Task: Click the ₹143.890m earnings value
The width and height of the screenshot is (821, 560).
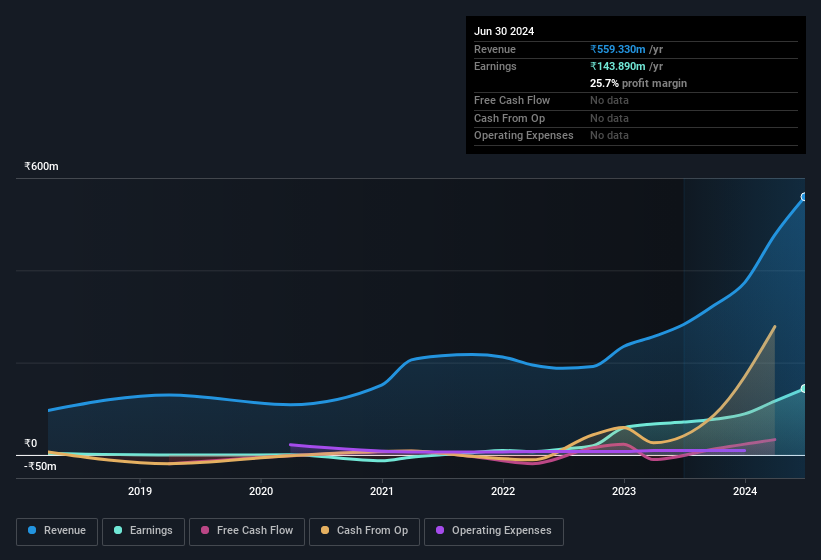Action: [x=617, y=66]
